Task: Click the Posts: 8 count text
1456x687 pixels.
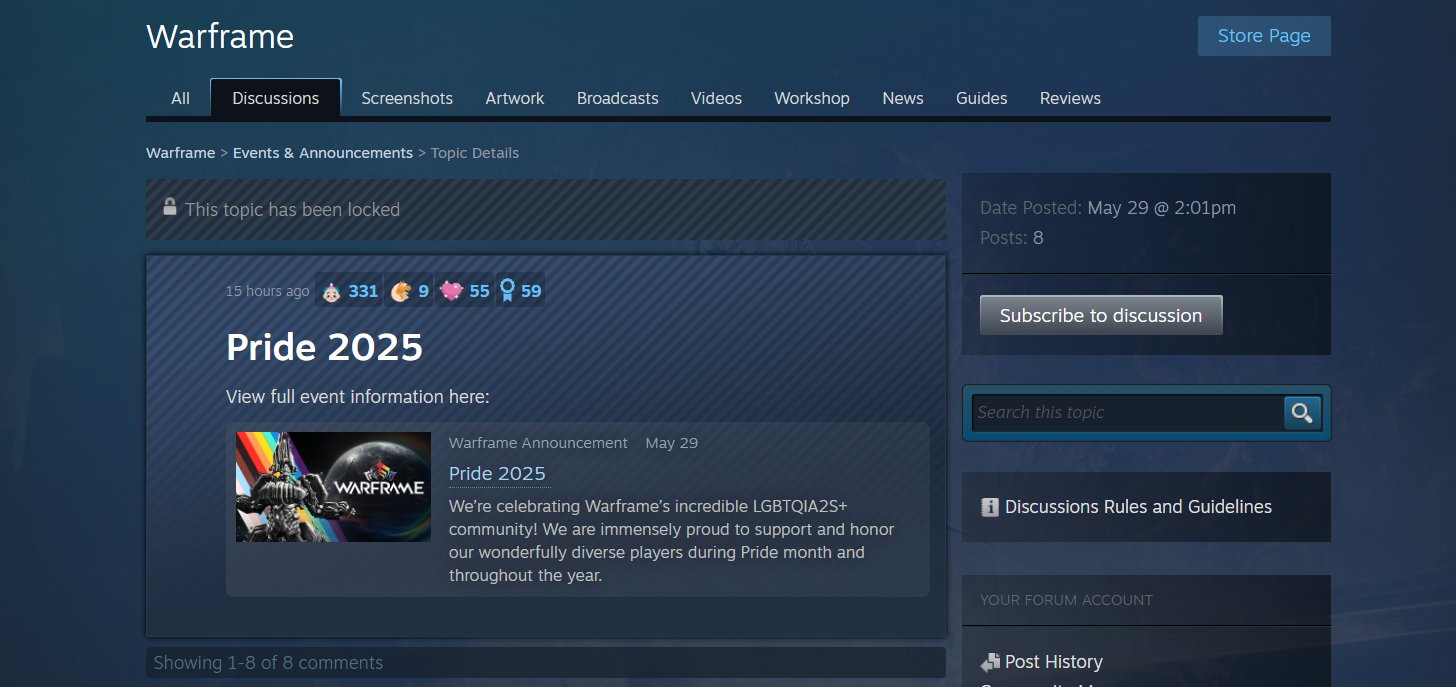Action: (x=1011, y=238)
